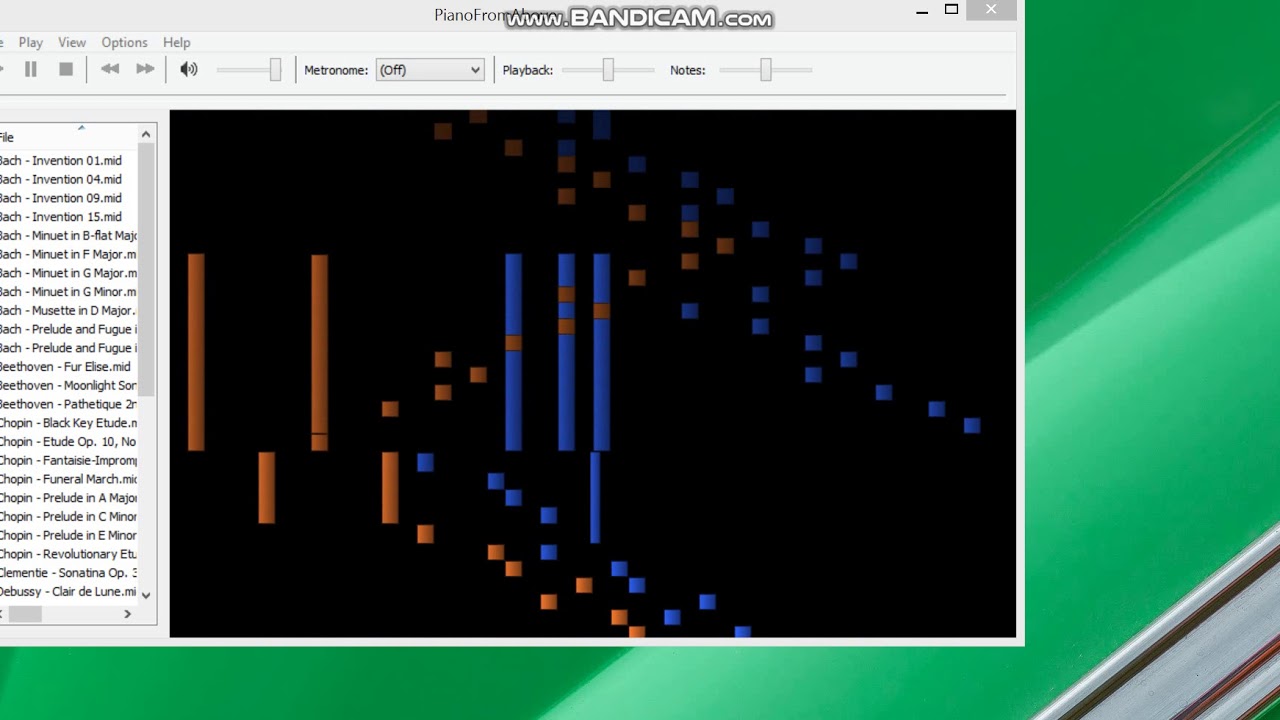Screen dimensions: 1280x720
Task: Close the PianoFromAbove window
Action: (990, 10)
